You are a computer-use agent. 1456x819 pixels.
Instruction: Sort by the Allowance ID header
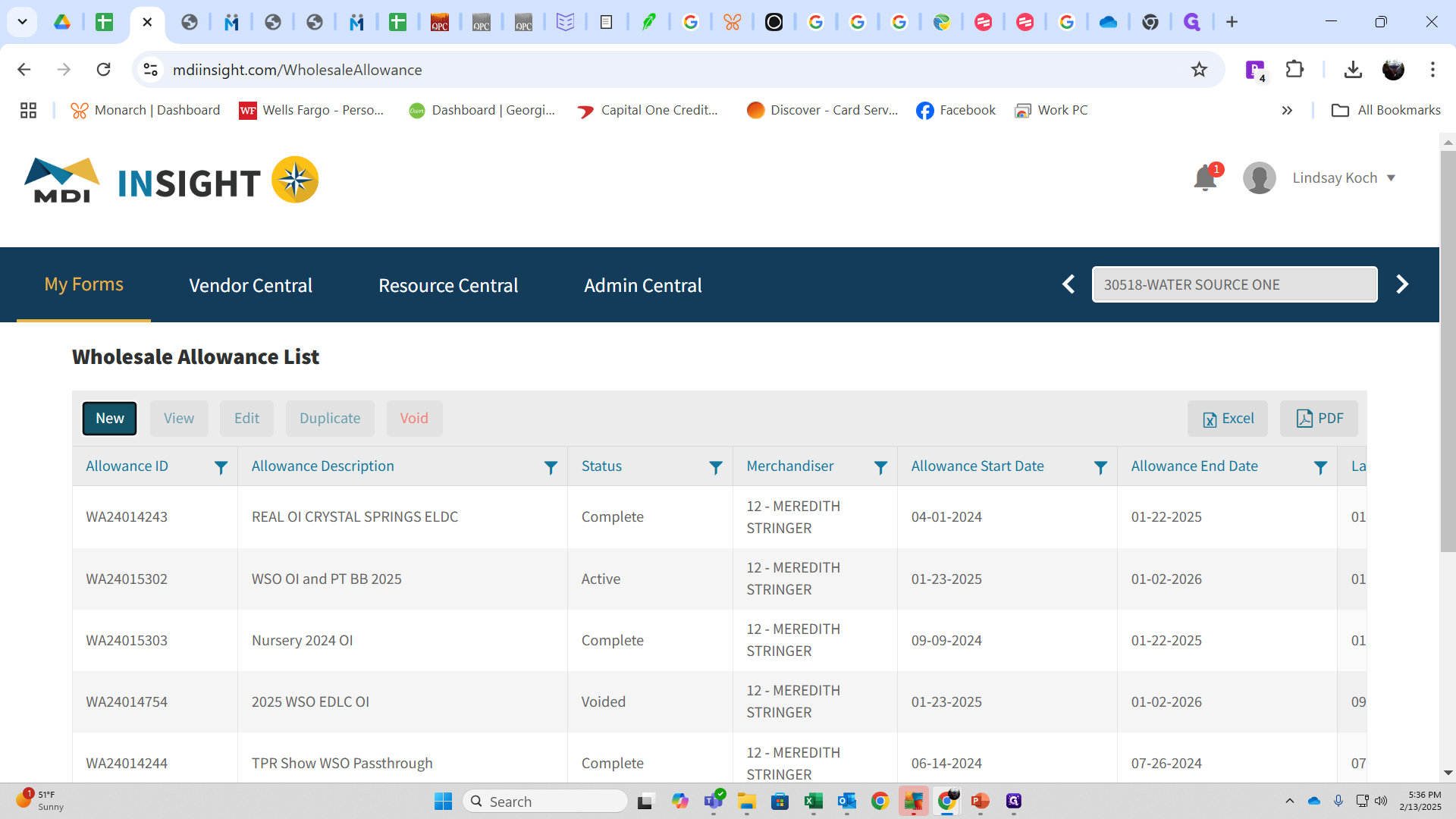(127, 466)
